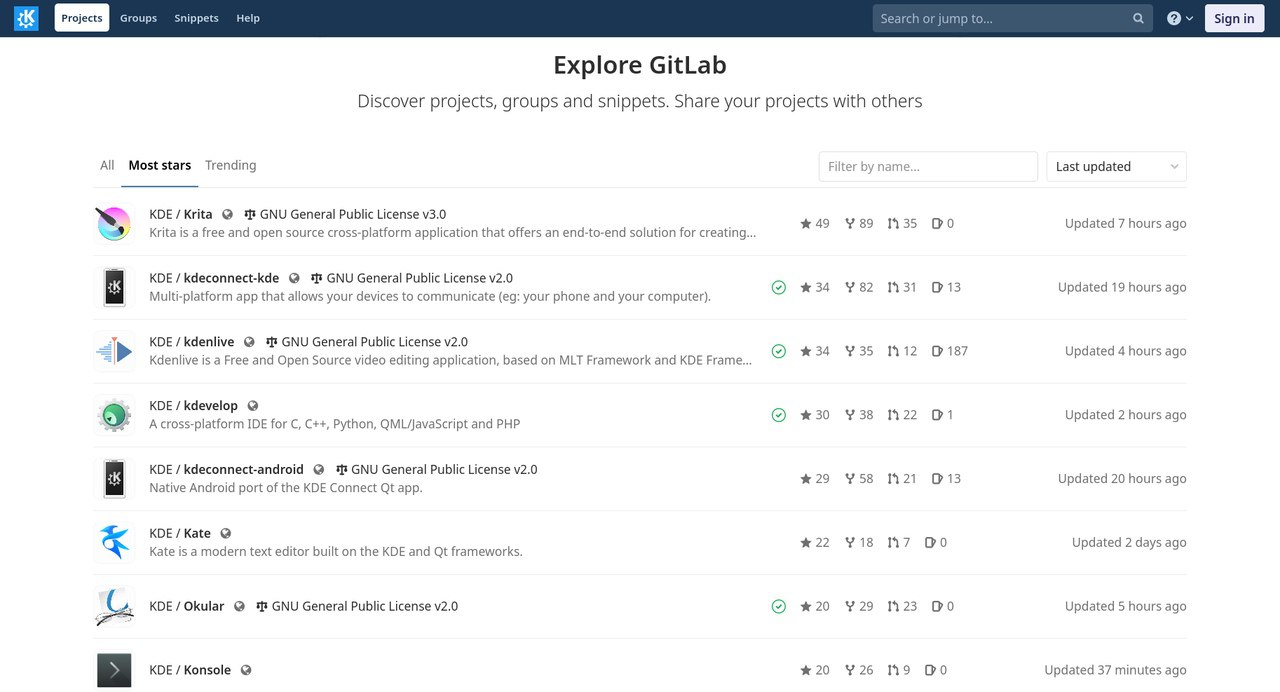1280x692 pixels.
Task: Open the forks count for Kate
Action: [x=859, y=542]
